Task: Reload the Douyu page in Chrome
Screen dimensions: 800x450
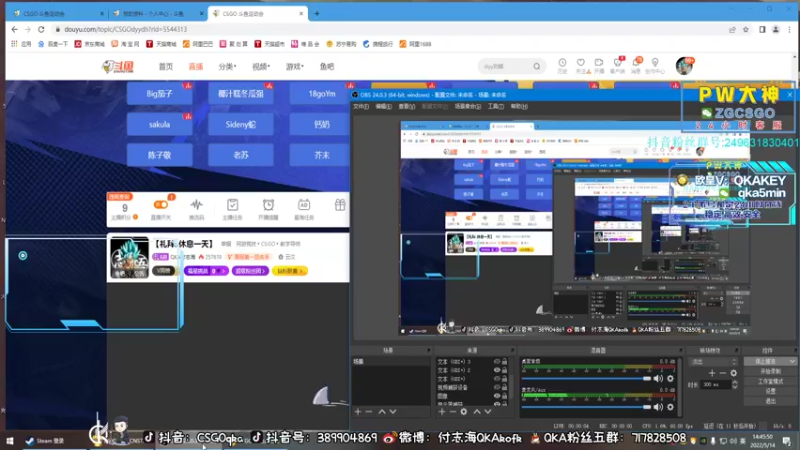Action: 41,30
